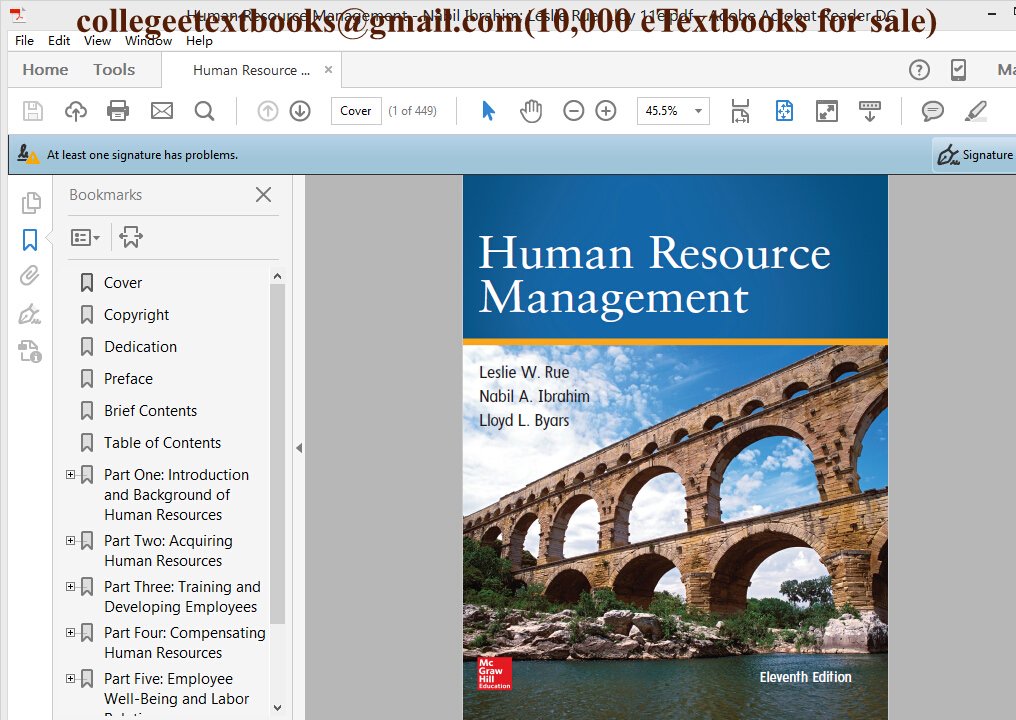This screenshot has height=720, width=1016.
Task: Open the File menu
Action: [x=24, y=40]
